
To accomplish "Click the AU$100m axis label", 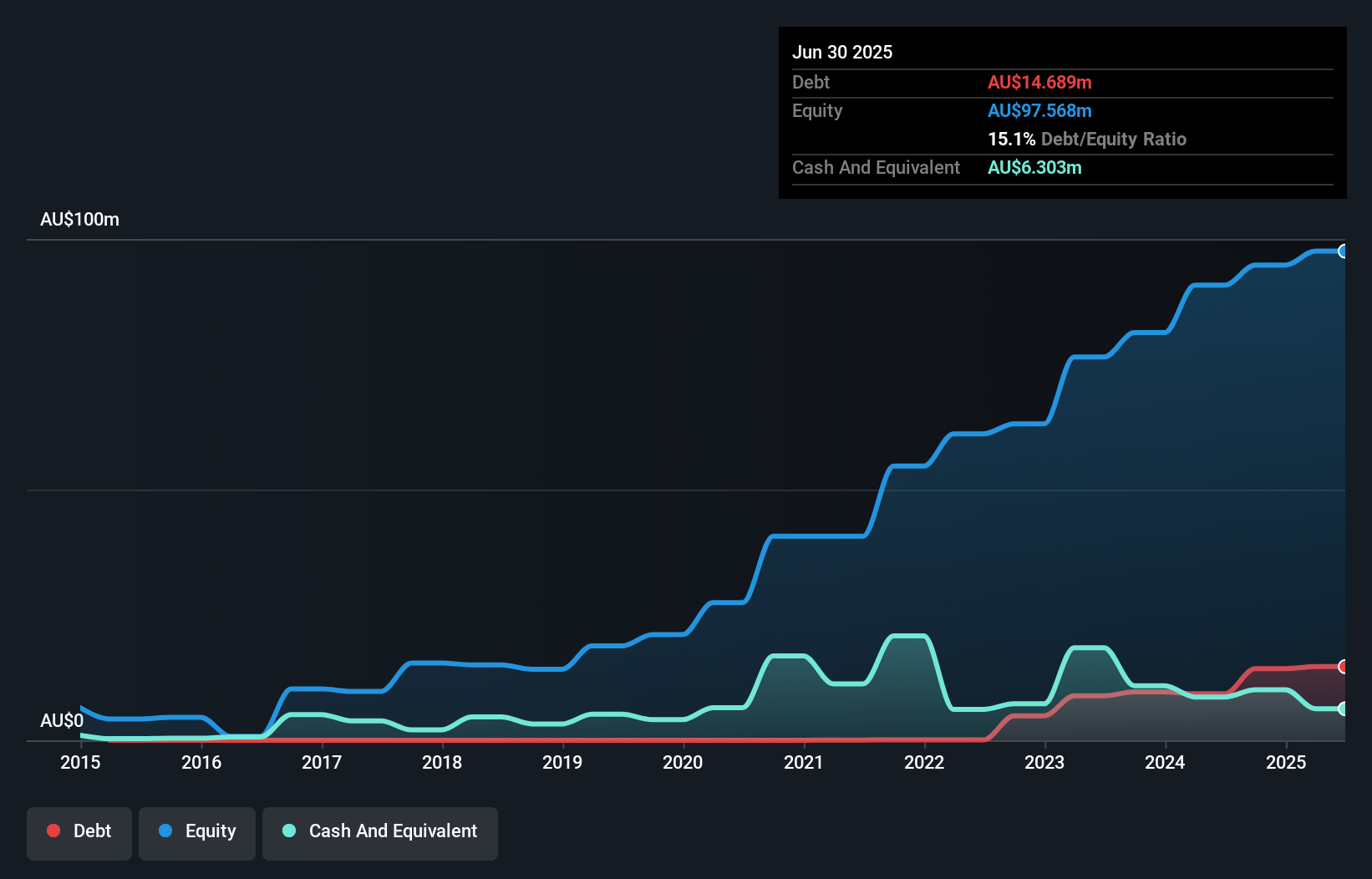I will tap(79, 219).
